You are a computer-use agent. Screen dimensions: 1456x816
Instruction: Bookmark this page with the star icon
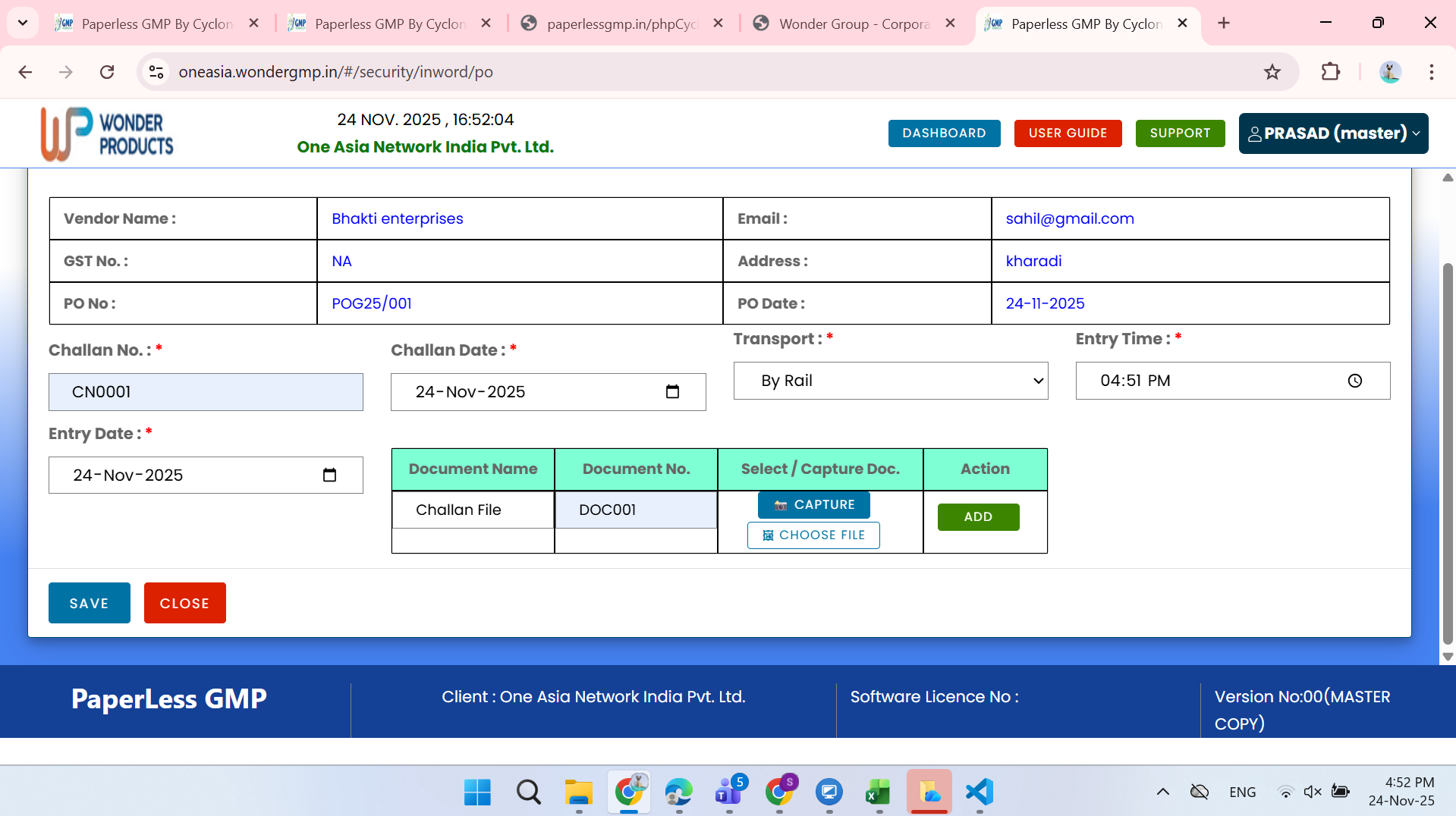1272,72
